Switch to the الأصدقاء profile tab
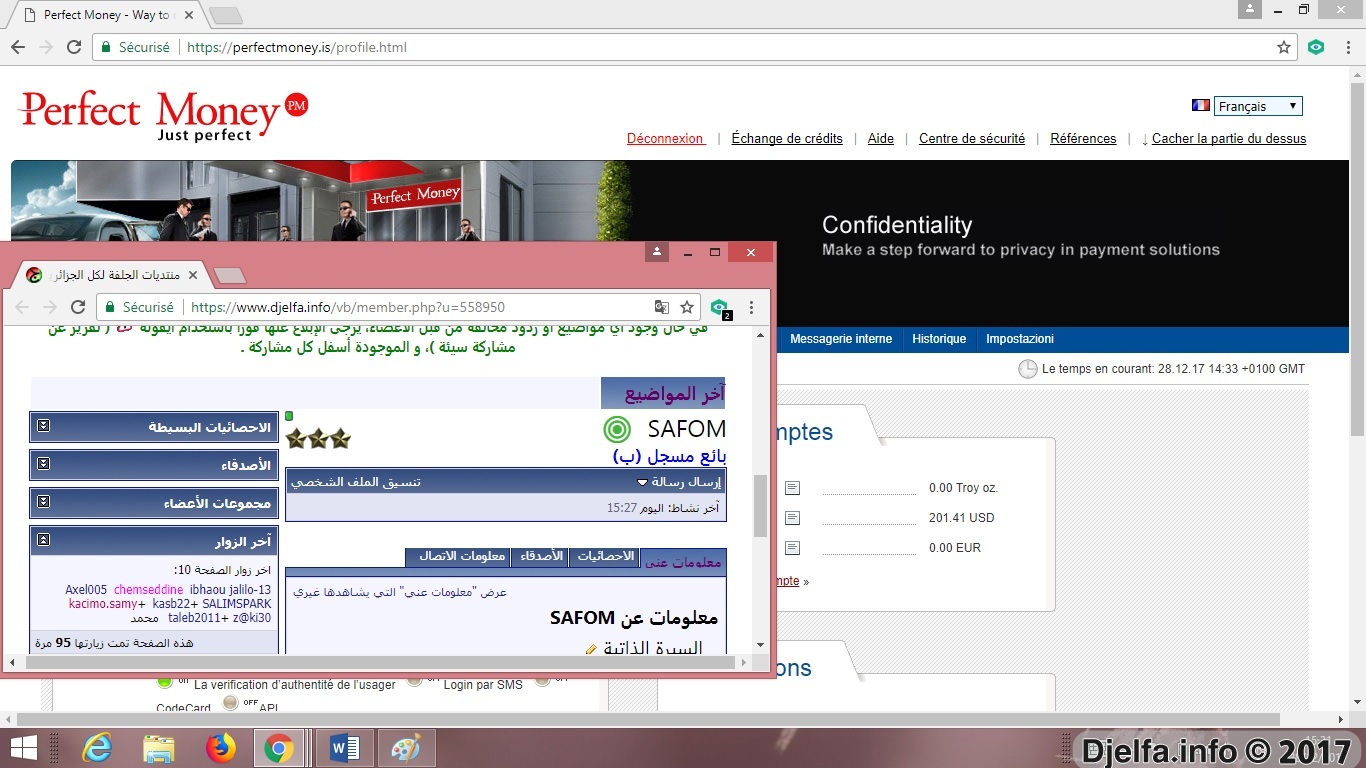 point(540,557)
